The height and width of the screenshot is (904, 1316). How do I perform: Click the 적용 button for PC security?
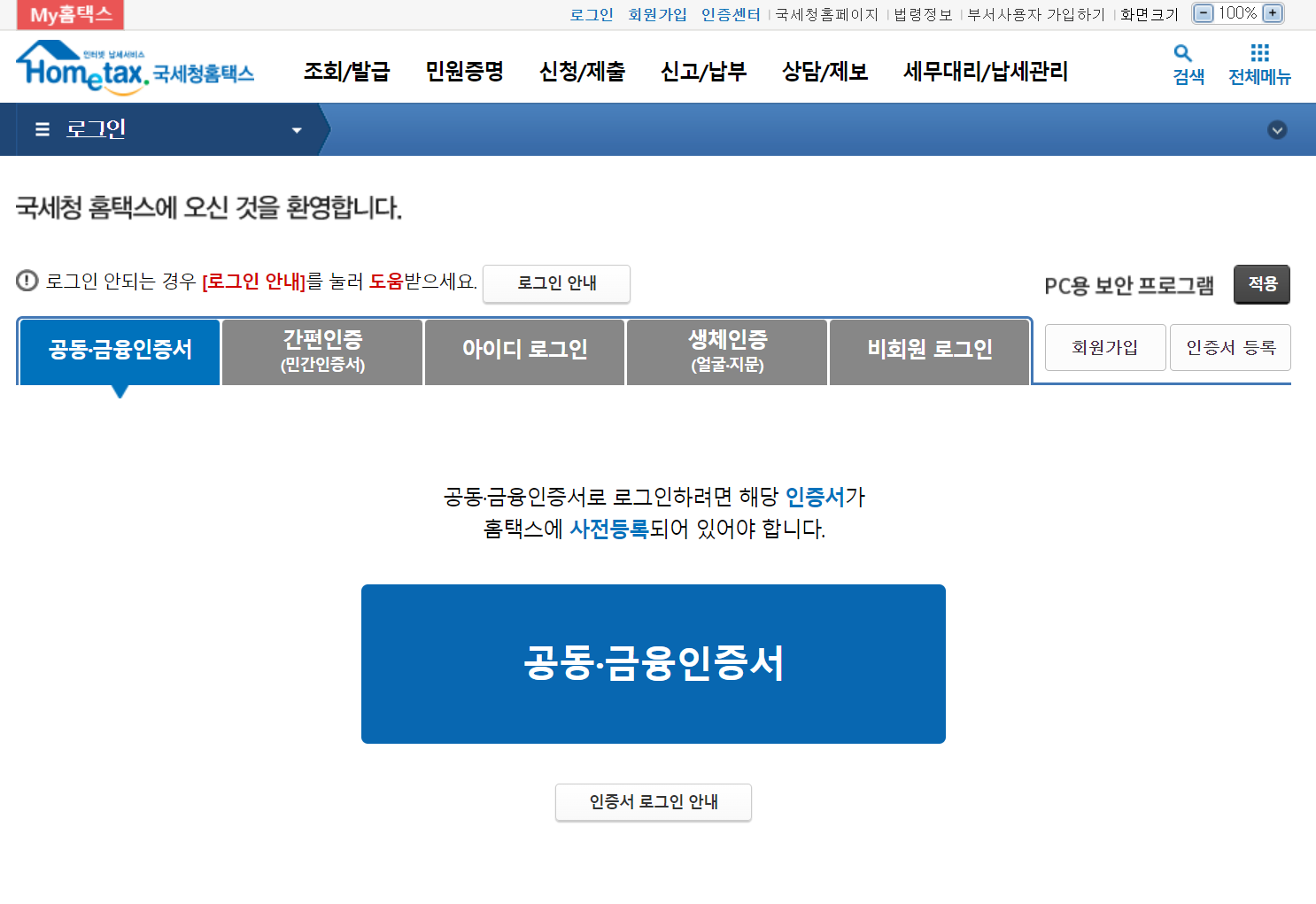click(1262, 284)
